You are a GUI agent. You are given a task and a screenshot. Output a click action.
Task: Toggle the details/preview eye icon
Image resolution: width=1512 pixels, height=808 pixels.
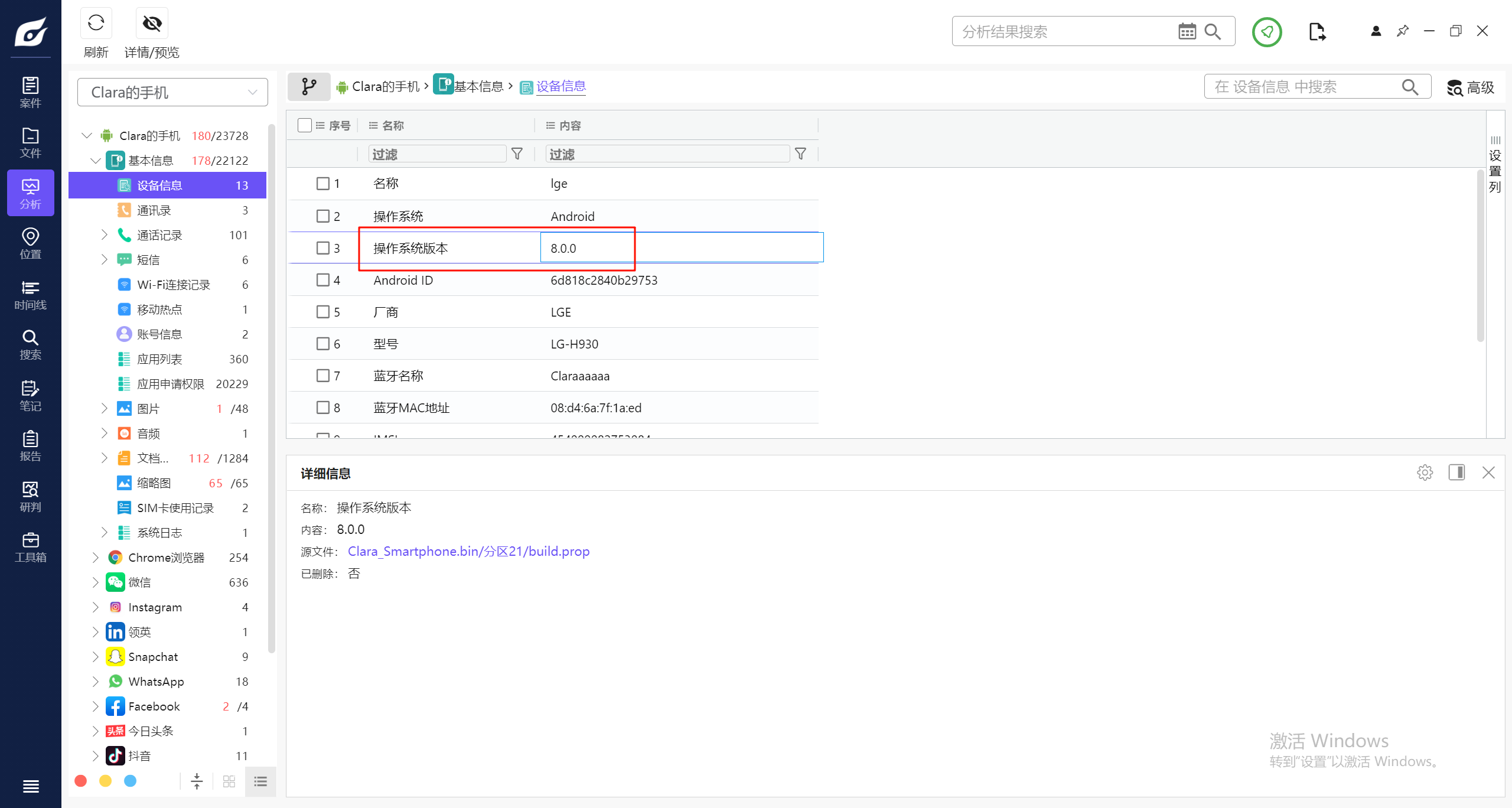pyautogui.click(x=152, y=24)
